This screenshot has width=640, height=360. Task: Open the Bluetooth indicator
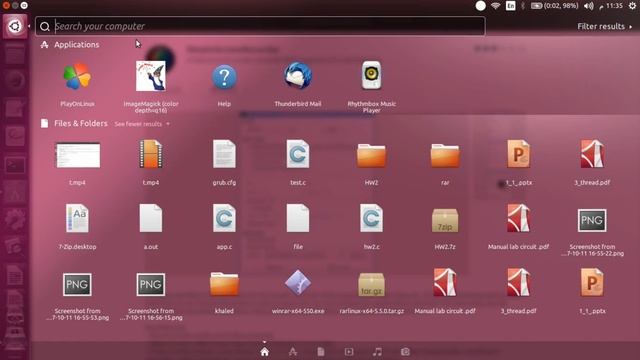523,6
